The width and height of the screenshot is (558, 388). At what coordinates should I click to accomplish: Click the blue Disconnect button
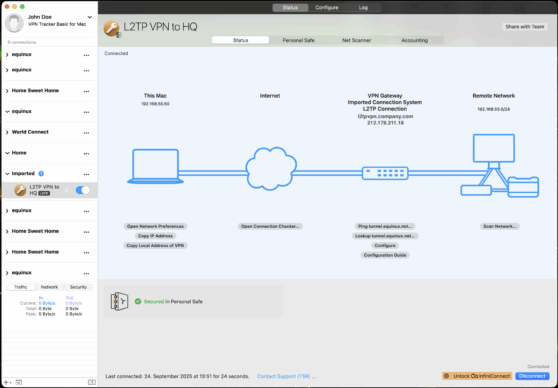532,376
